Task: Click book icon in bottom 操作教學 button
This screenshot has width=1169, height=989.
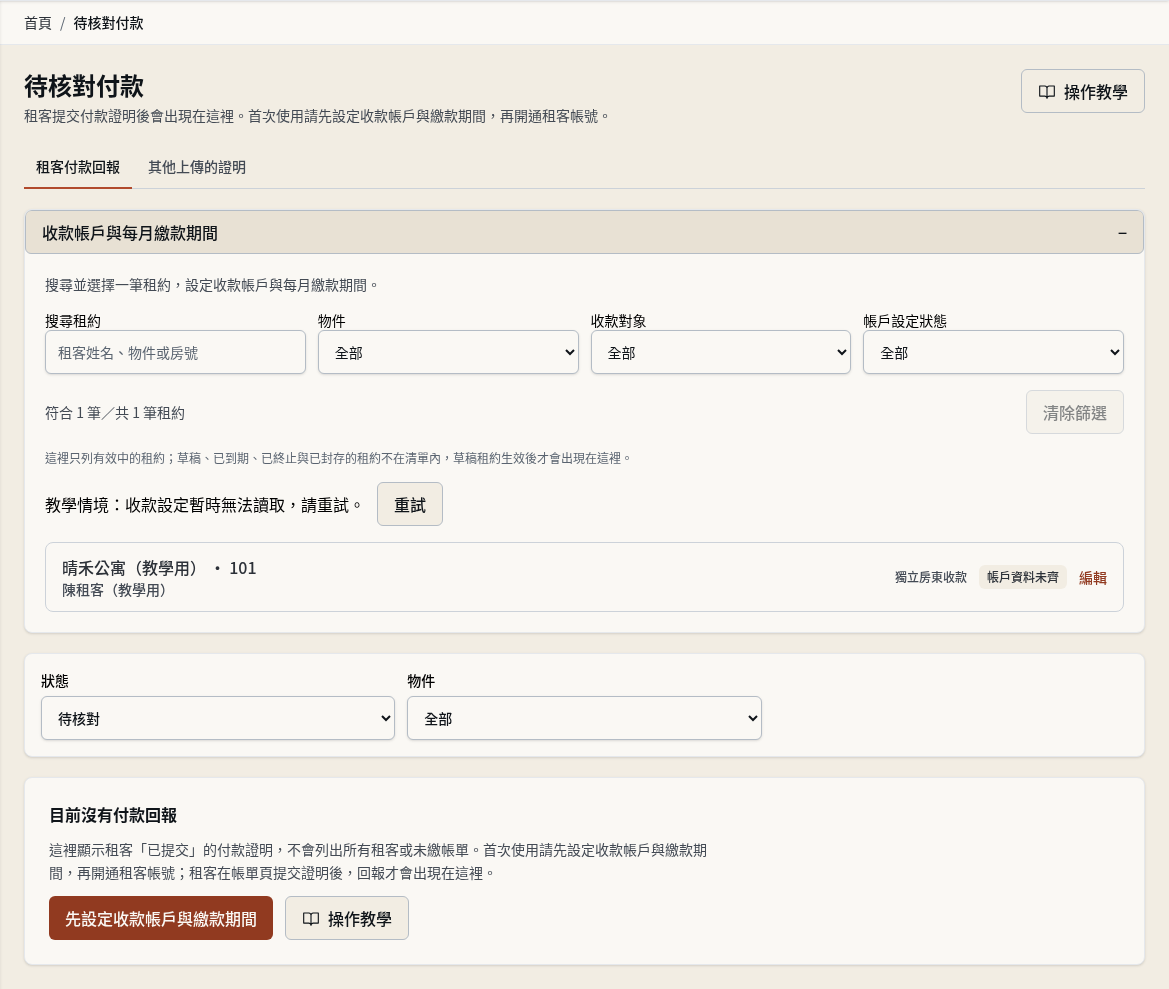Action: click(311, 919)
